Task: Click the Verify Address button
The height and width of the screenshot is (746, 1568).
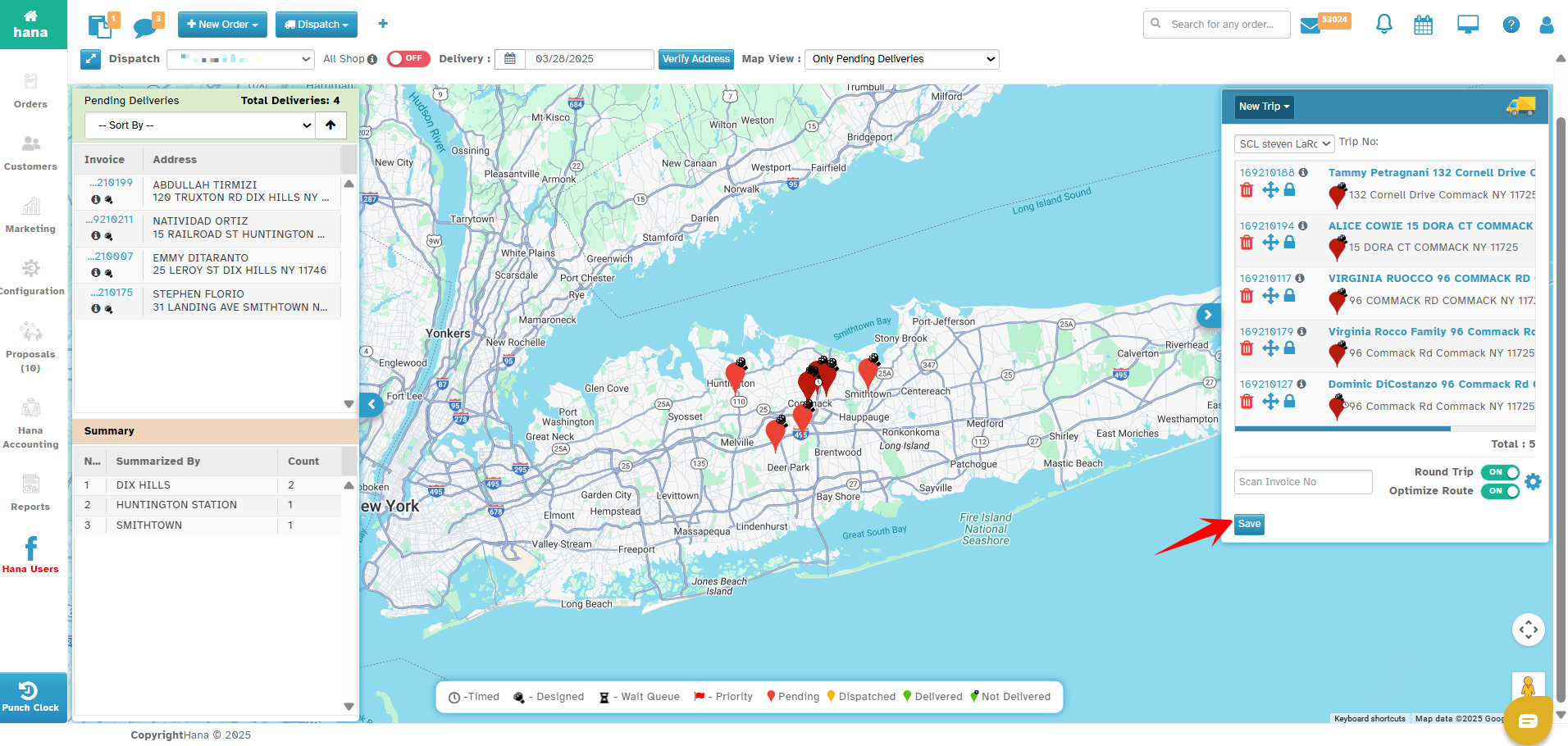Action: pos(695,59)
